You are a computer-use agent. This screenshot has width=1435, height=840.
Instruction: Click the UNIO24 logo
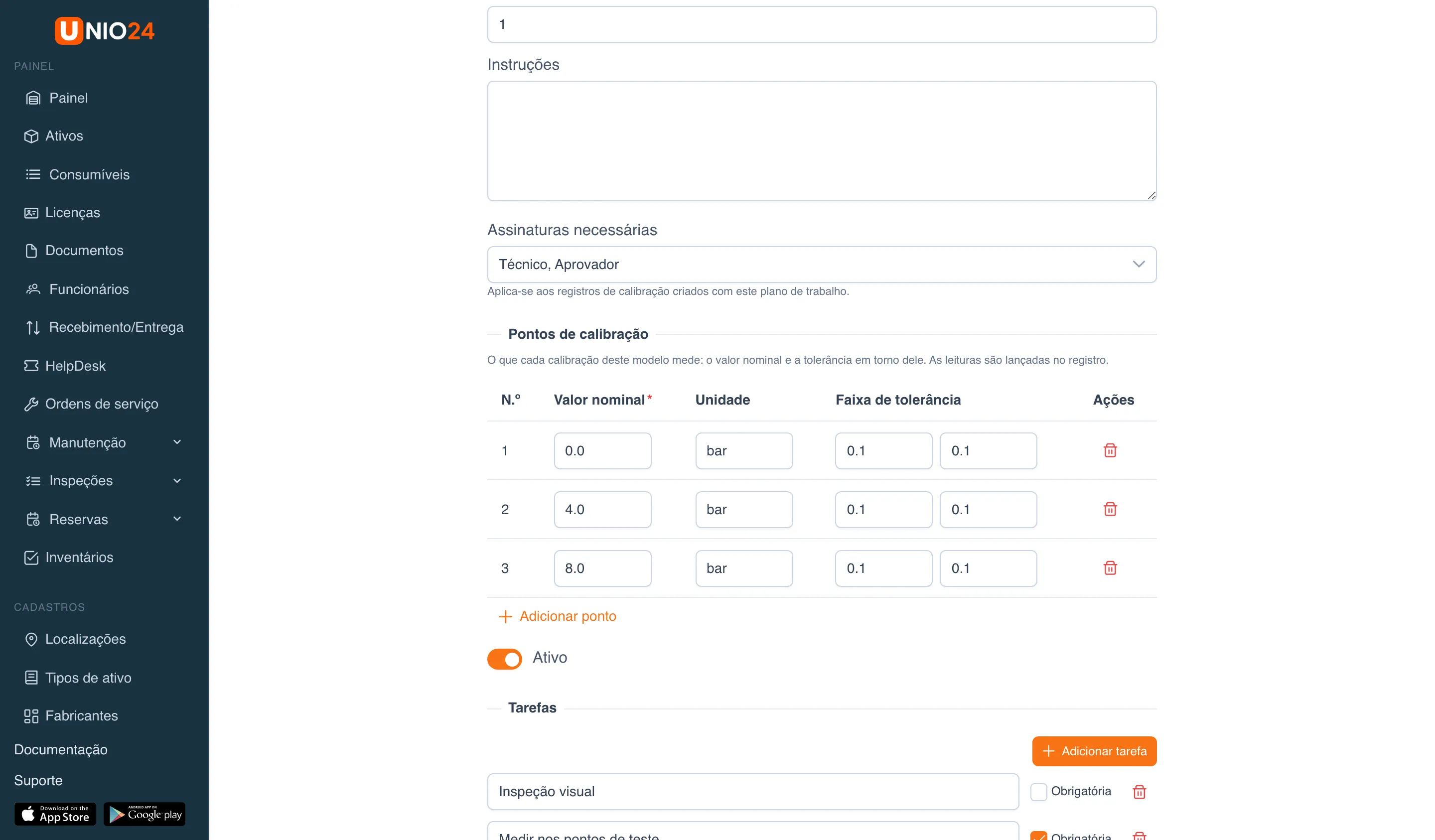coord(104,31)
